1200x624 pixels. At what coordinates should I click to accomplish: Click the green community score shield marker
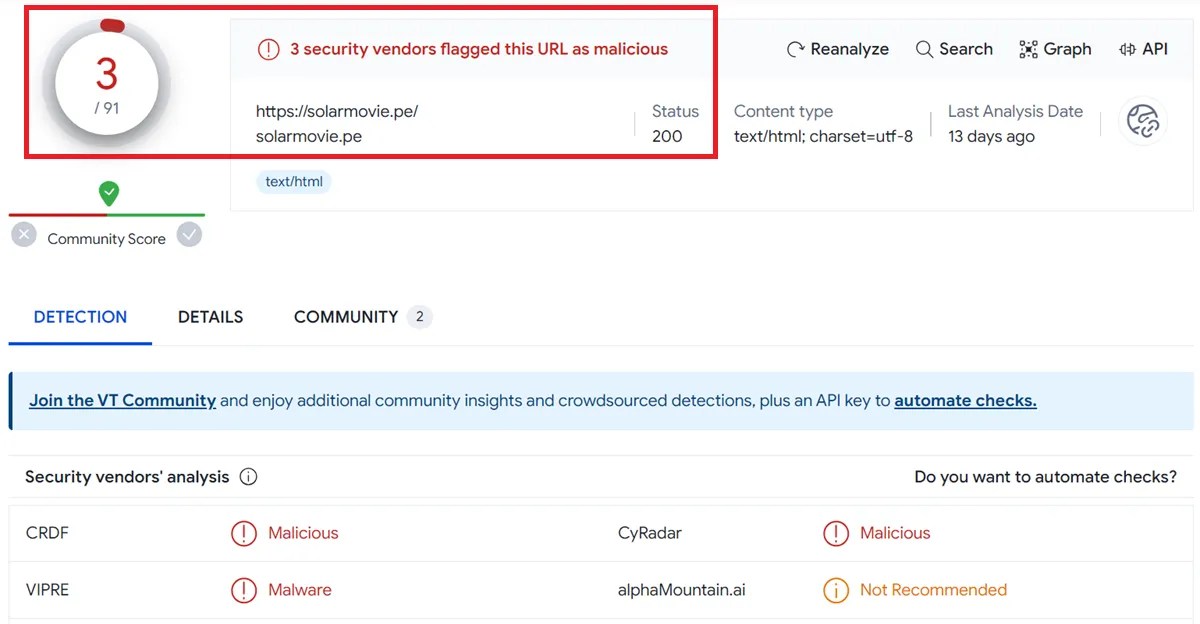click(x=109, y=193)
